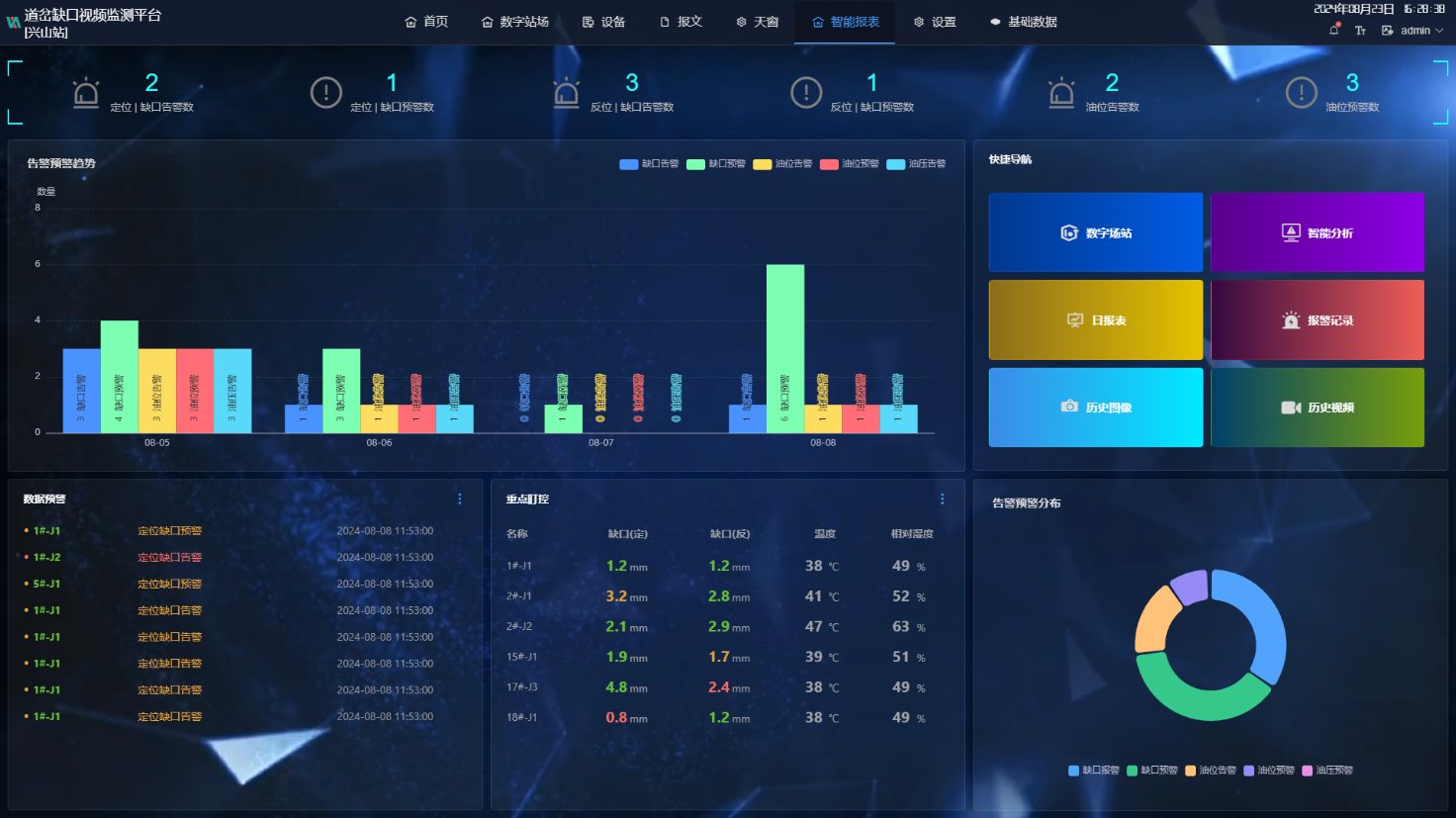Click the 4.8 mm value for 17#-J3

pyautogui.click(x=627, y=687)
